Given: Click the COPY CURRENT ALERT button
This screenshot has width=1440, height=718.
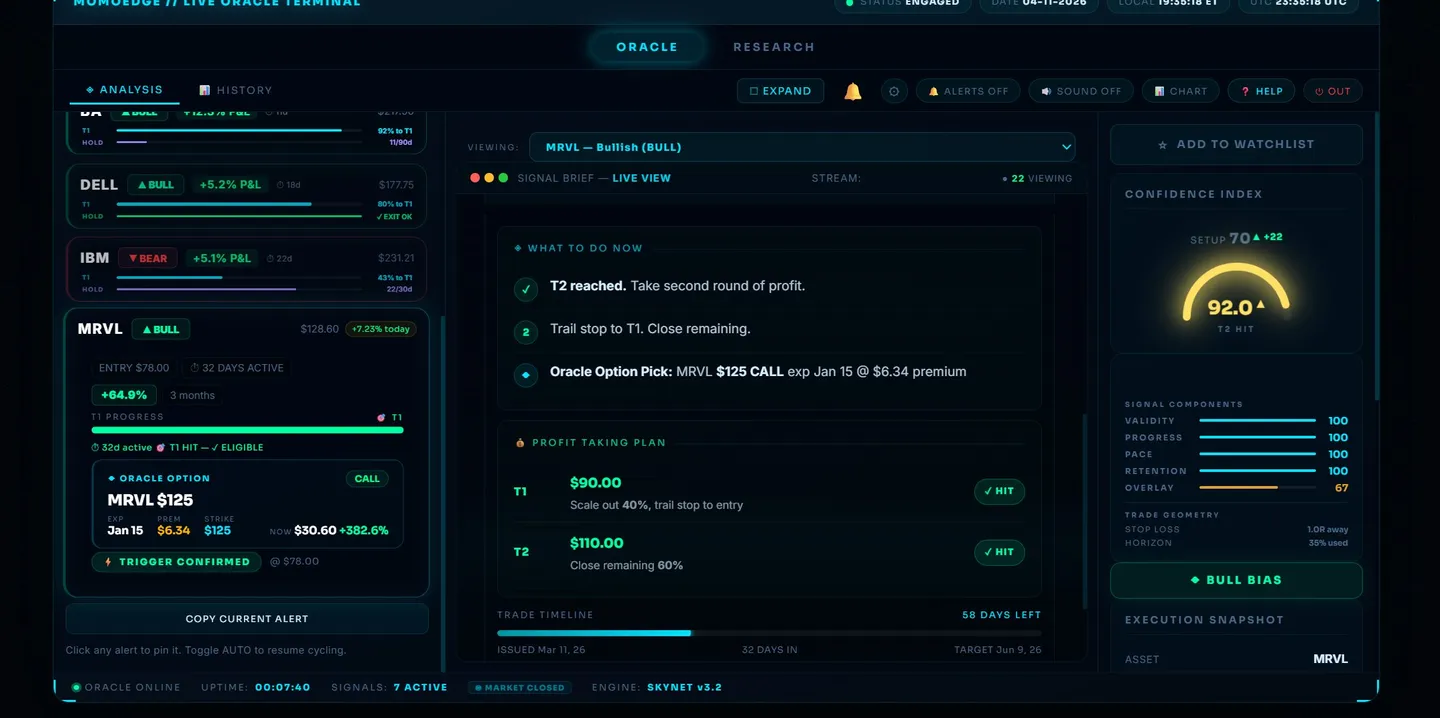Looking at the screenshot, I should click(x=246, y=618).
